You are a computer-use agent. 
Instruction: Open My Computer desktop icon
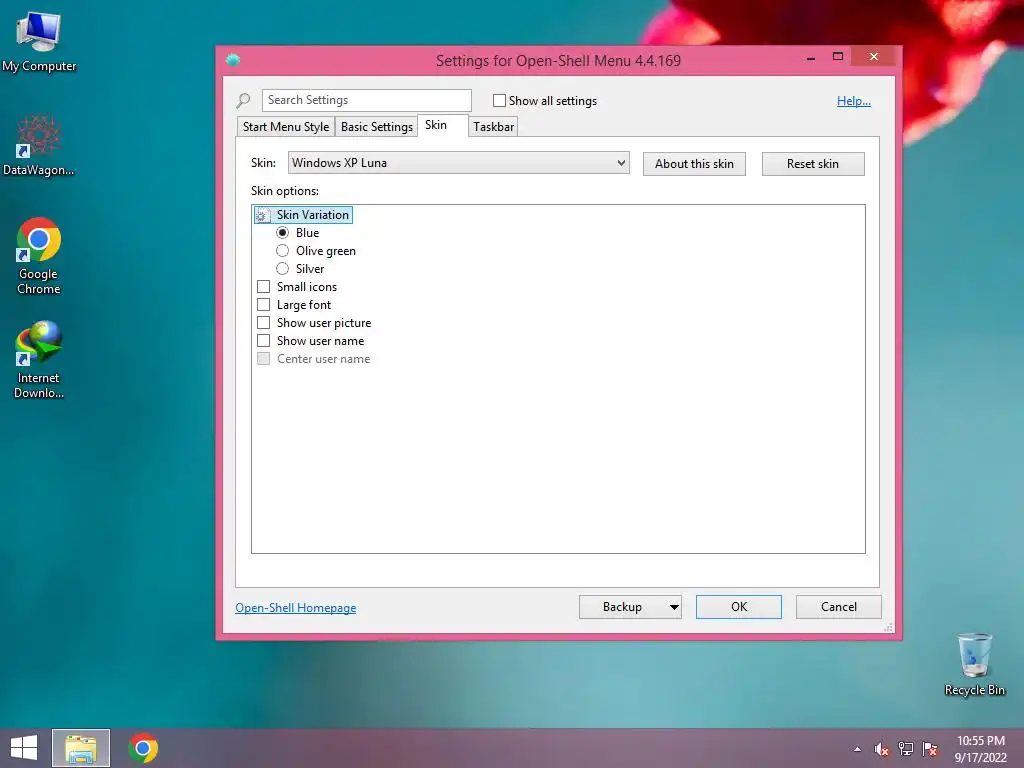[x=39, y=41]
